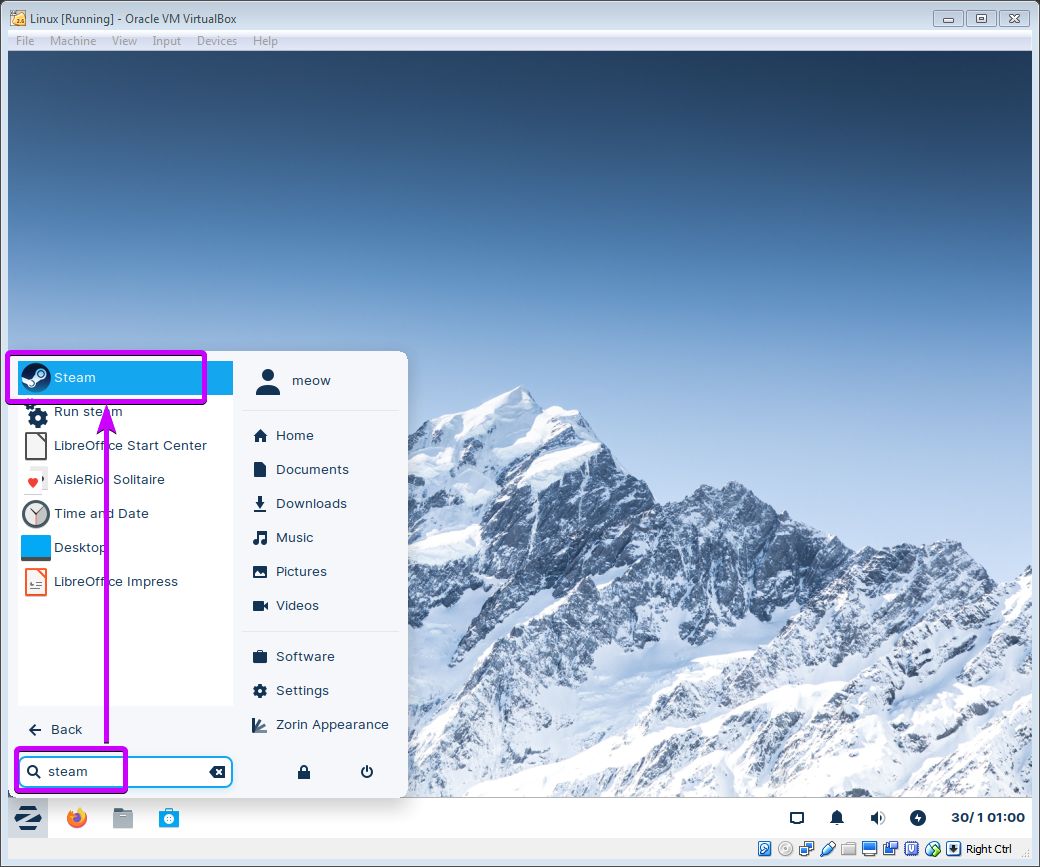
Task: Open the Pictures folder
Action: coord(290,572)
